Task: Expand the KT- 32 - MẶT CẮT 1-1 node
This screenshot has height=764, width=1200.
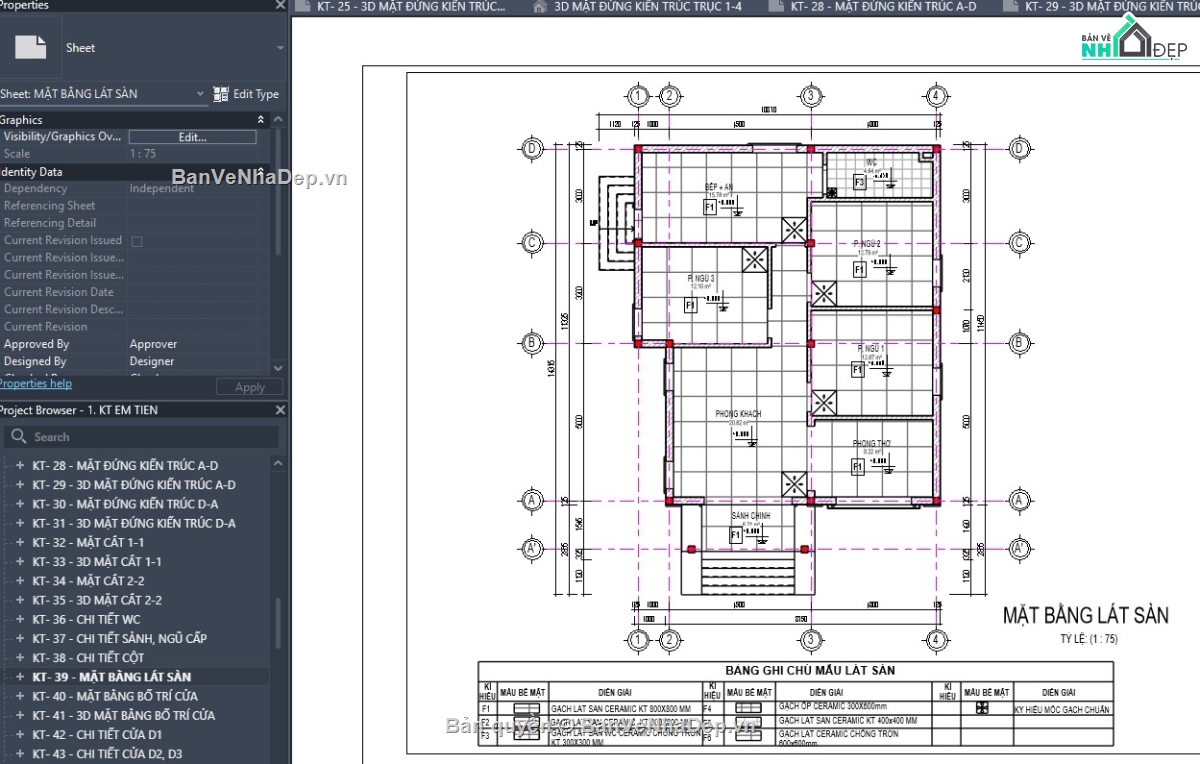Action: point(19,542)
